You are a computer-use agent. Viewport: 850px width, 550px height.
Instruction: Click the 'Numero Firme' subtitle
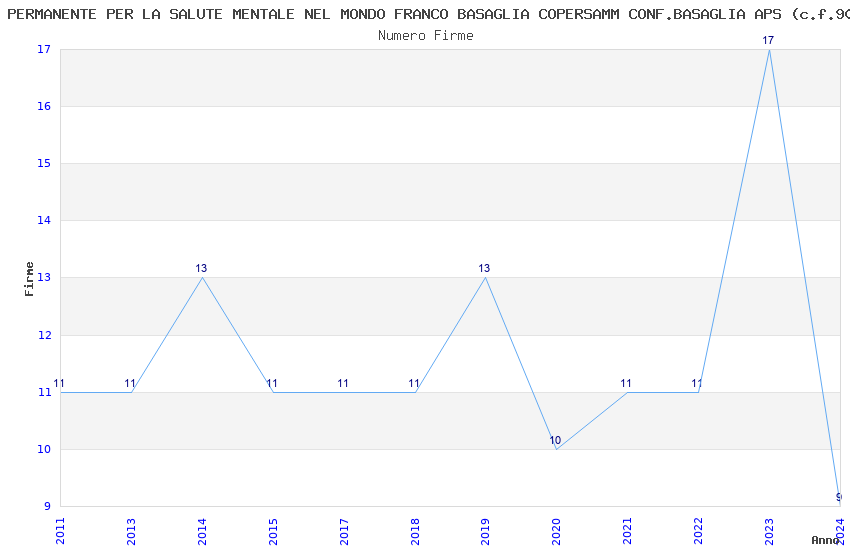click(426, 36)
